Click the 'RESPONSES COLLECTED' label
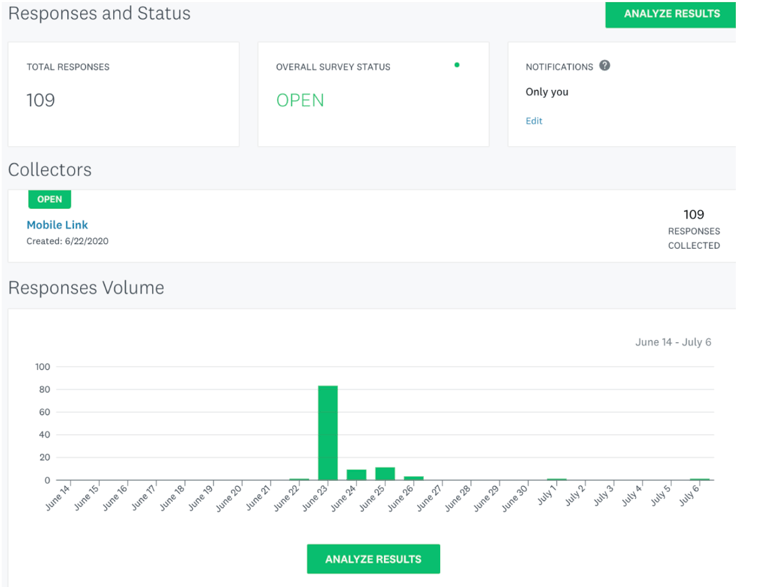Screen dimensions: 768x587 pos(694,238)
